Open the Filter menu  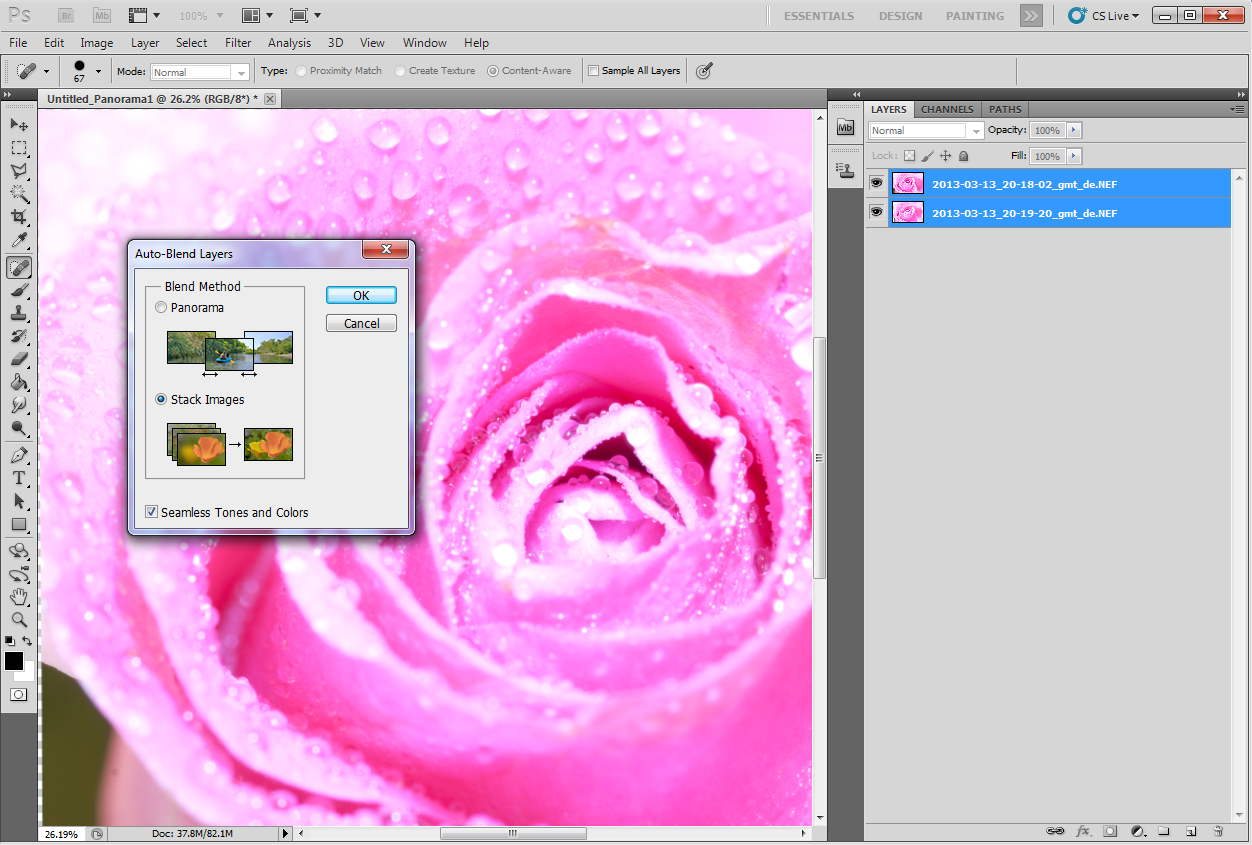(x=238, y=43)
